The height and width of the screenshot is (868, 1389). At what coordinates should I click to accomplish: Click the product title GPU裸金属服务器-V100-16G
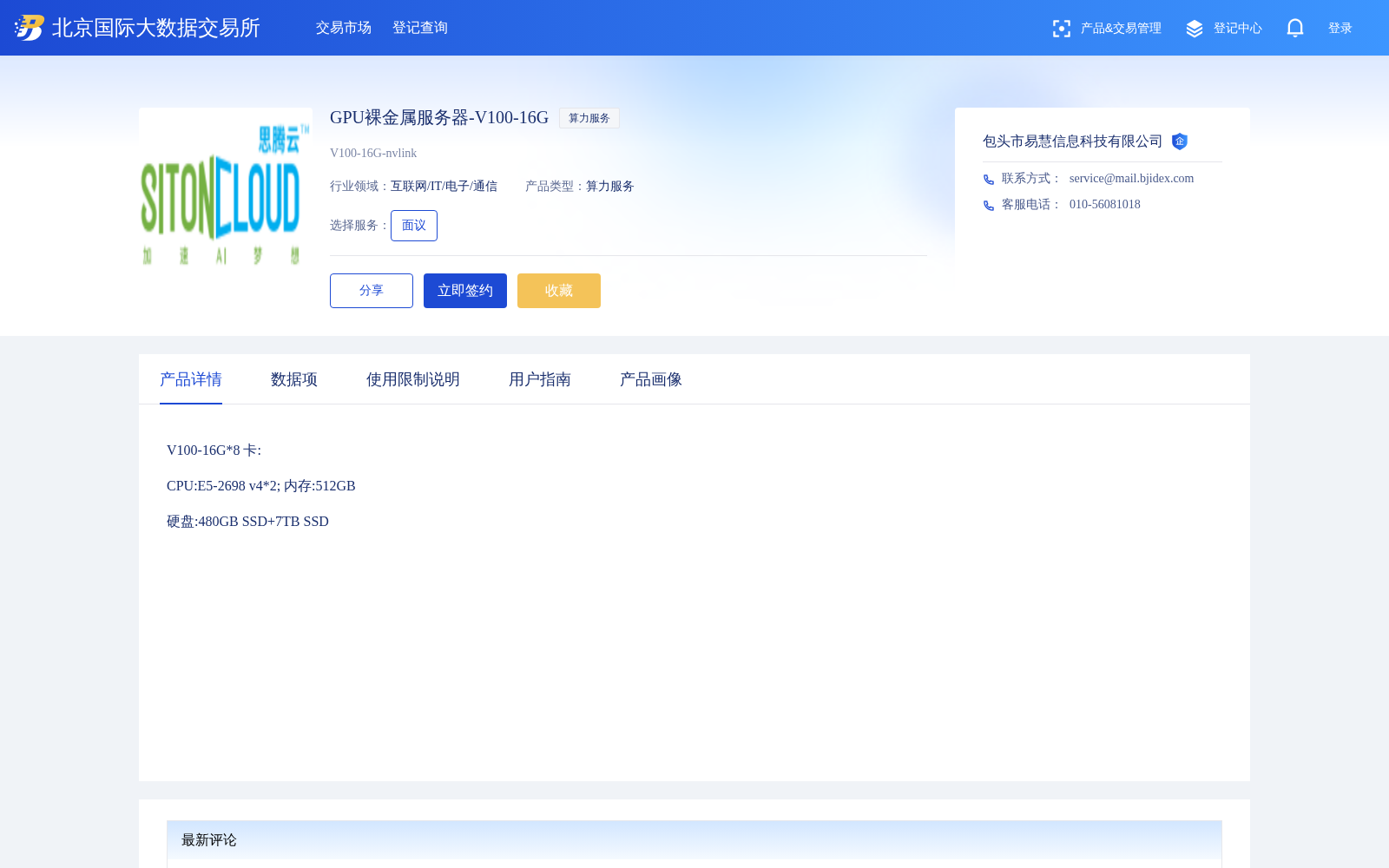(439, 117)
